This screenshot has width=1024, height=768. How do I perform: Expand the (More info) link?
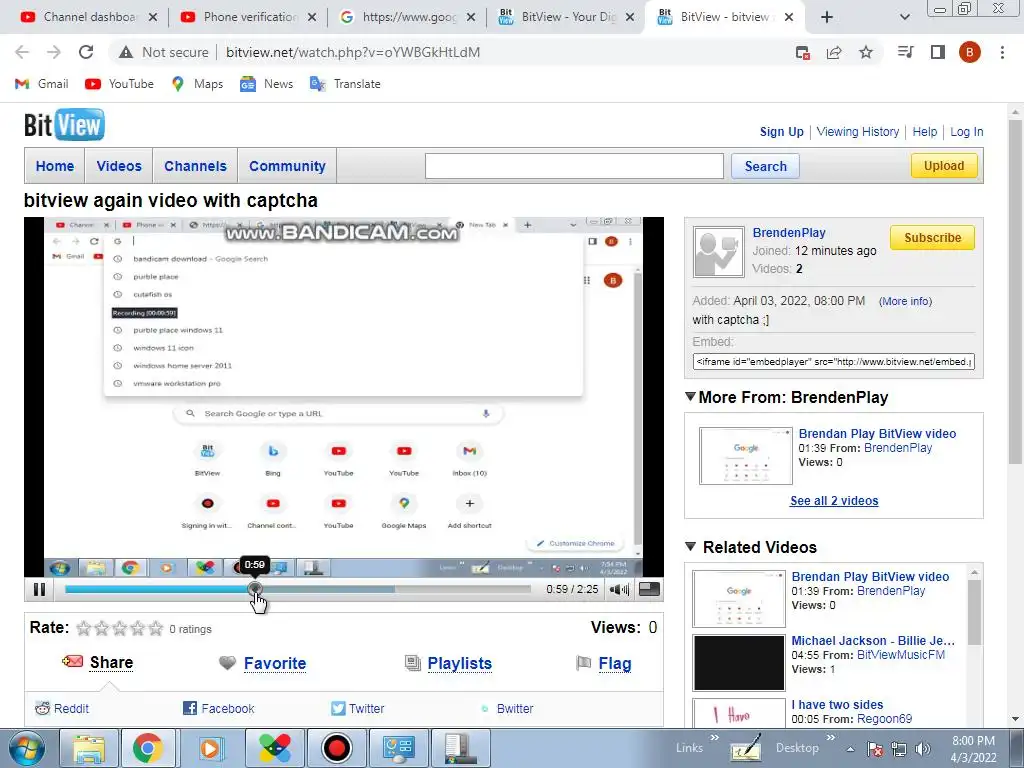(x=905, y=301)
